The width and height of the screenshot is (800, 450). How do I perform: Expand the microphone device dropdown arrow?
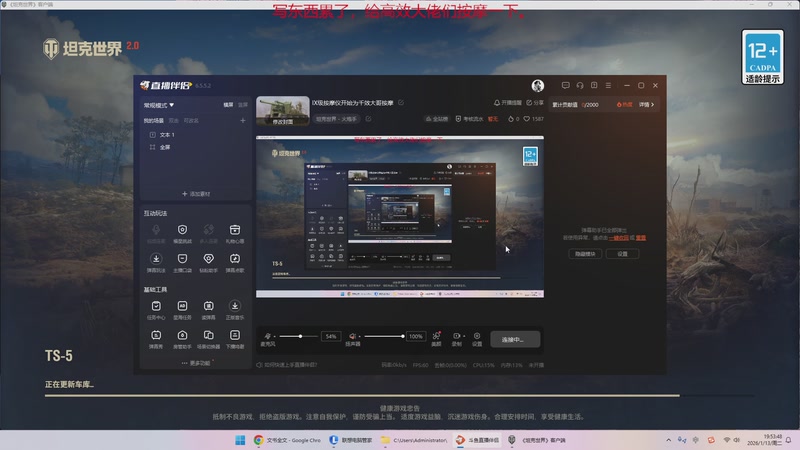[274, 336]
